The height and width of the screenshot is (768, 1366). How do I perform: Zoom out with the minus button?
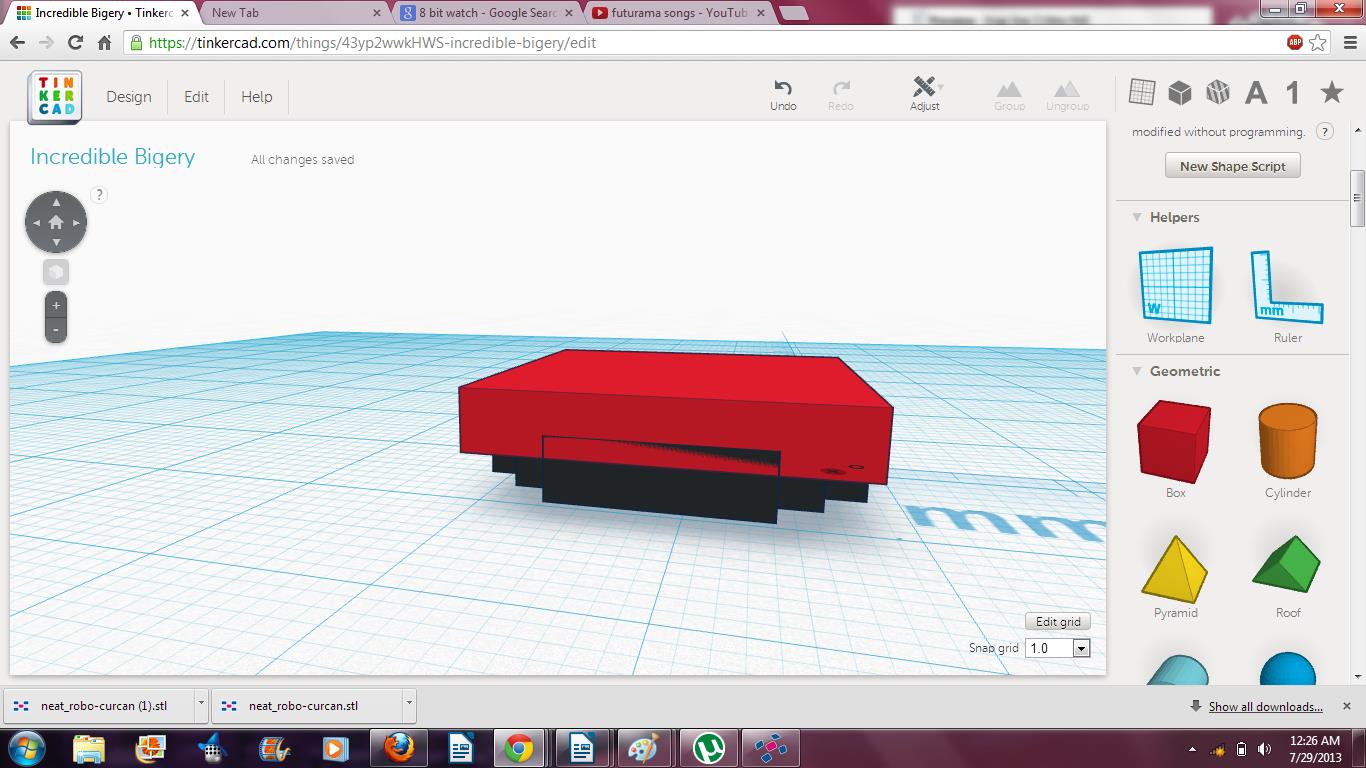click(56, 329)
